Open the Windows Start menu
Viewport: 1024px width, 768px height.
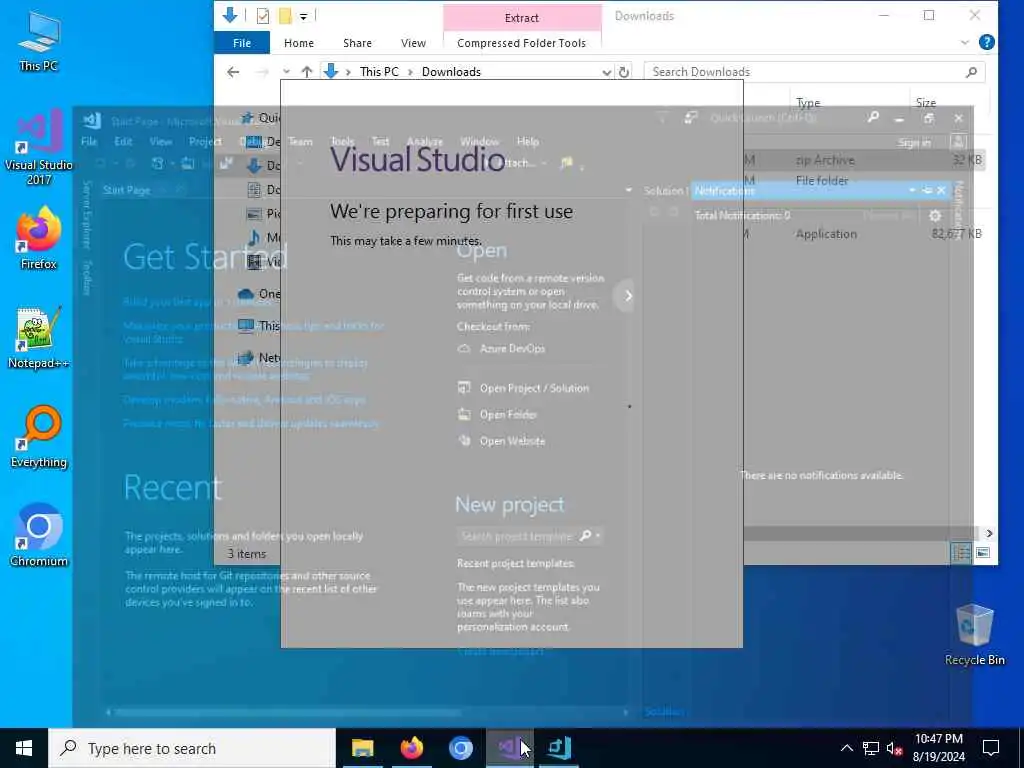pyautogui.click(x=24, y=748)
